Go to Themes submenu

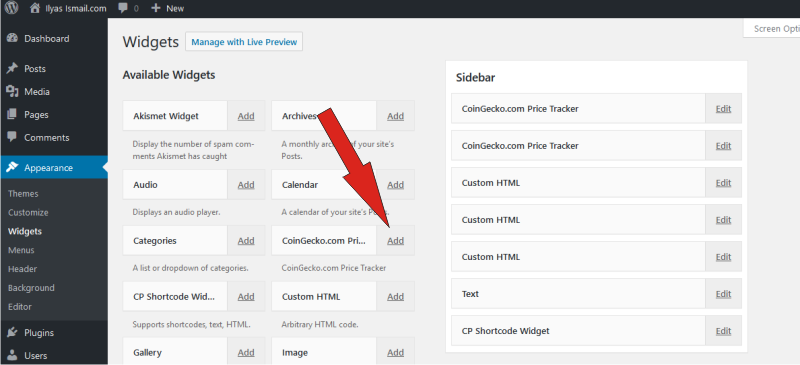[23, 193]
